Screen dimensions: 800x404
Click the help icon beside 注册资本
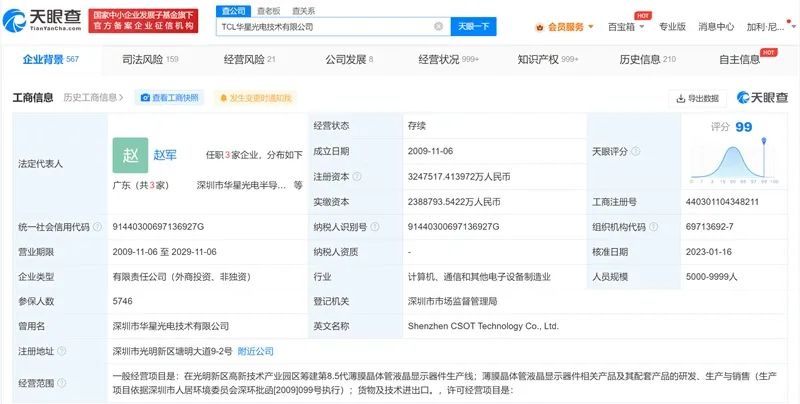(357, 176)
